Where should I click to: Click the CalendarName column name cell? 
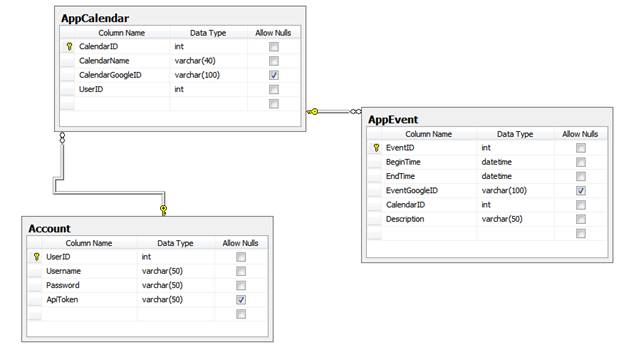coord(122,61)
